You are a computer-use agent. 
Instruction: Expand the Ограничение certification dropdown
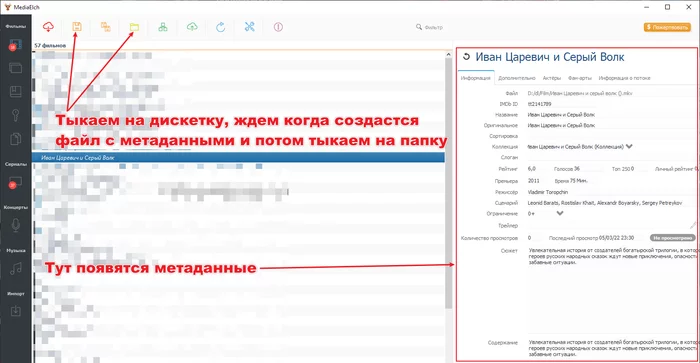point(560,213)
